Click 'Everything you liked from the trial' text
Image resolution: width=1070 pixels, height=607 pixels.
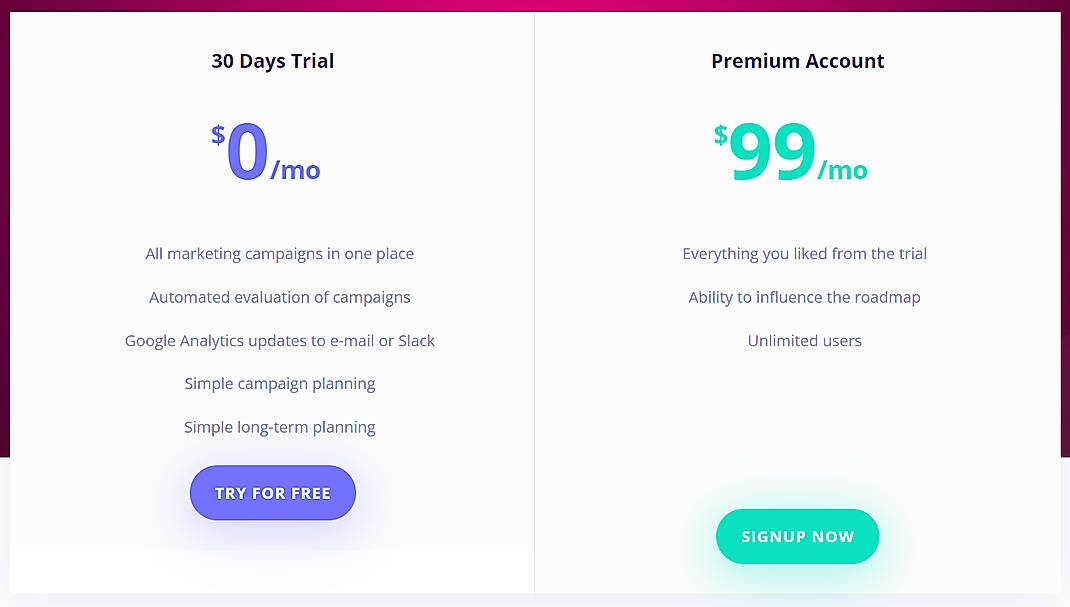click(x=805, y=254)
